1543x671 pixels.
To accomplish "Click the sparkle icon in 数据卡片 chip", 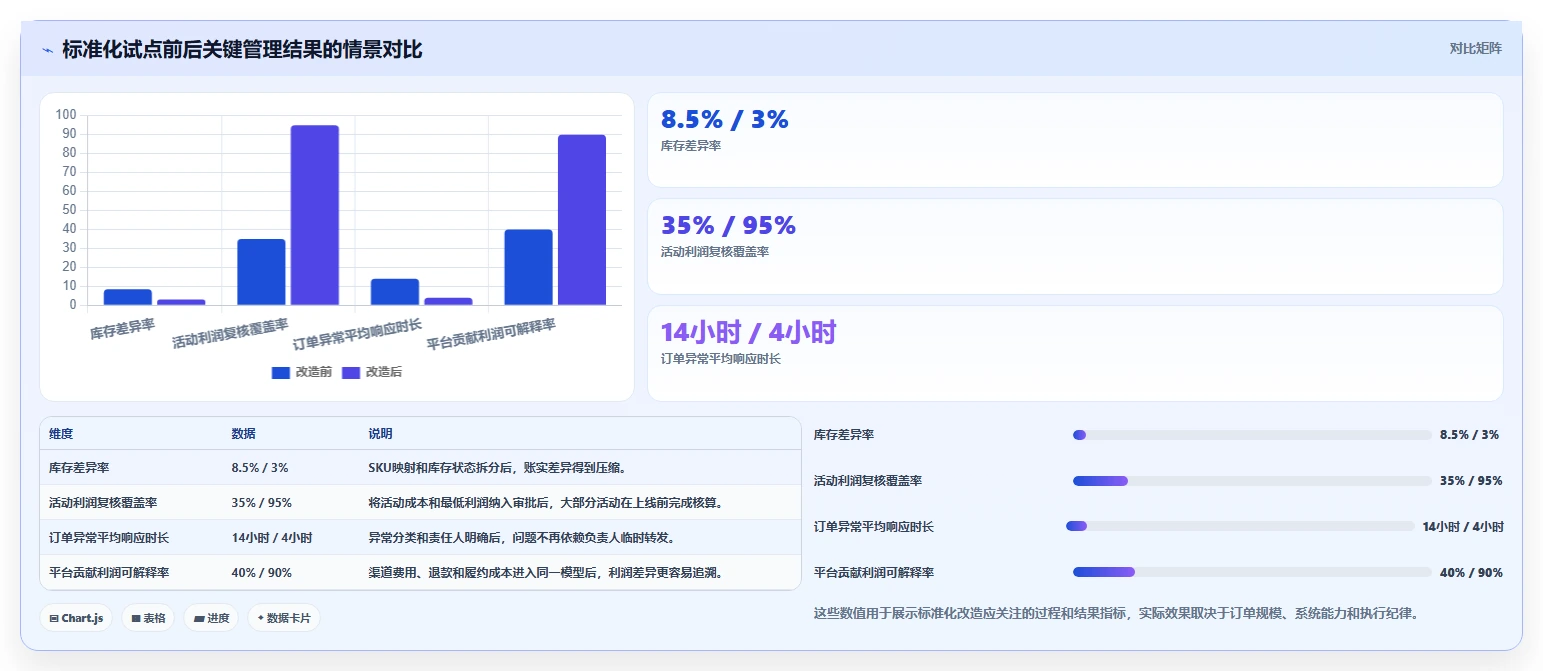I will pyautogui.click(x=261, y=618).
